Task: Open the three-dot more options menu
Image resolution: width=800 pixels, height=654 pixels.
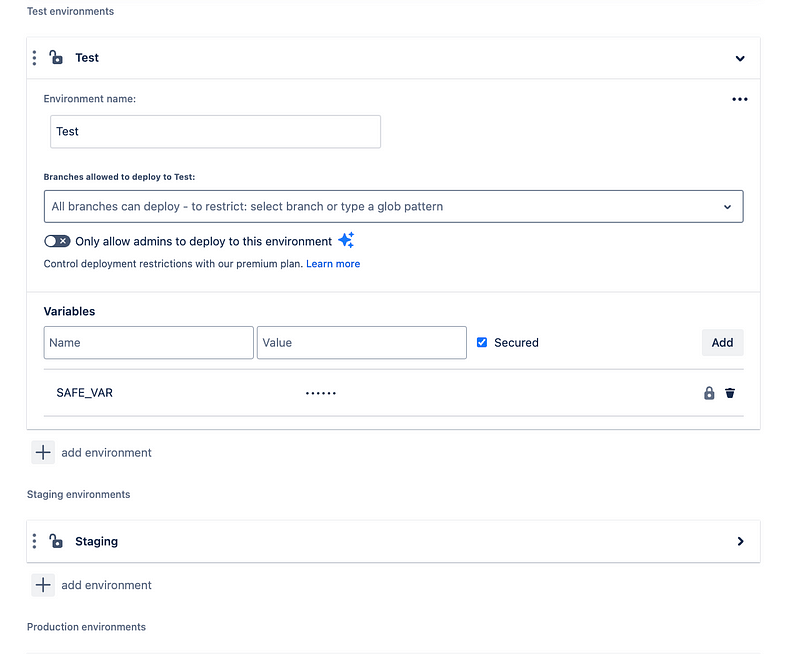Action: point(740,99)
